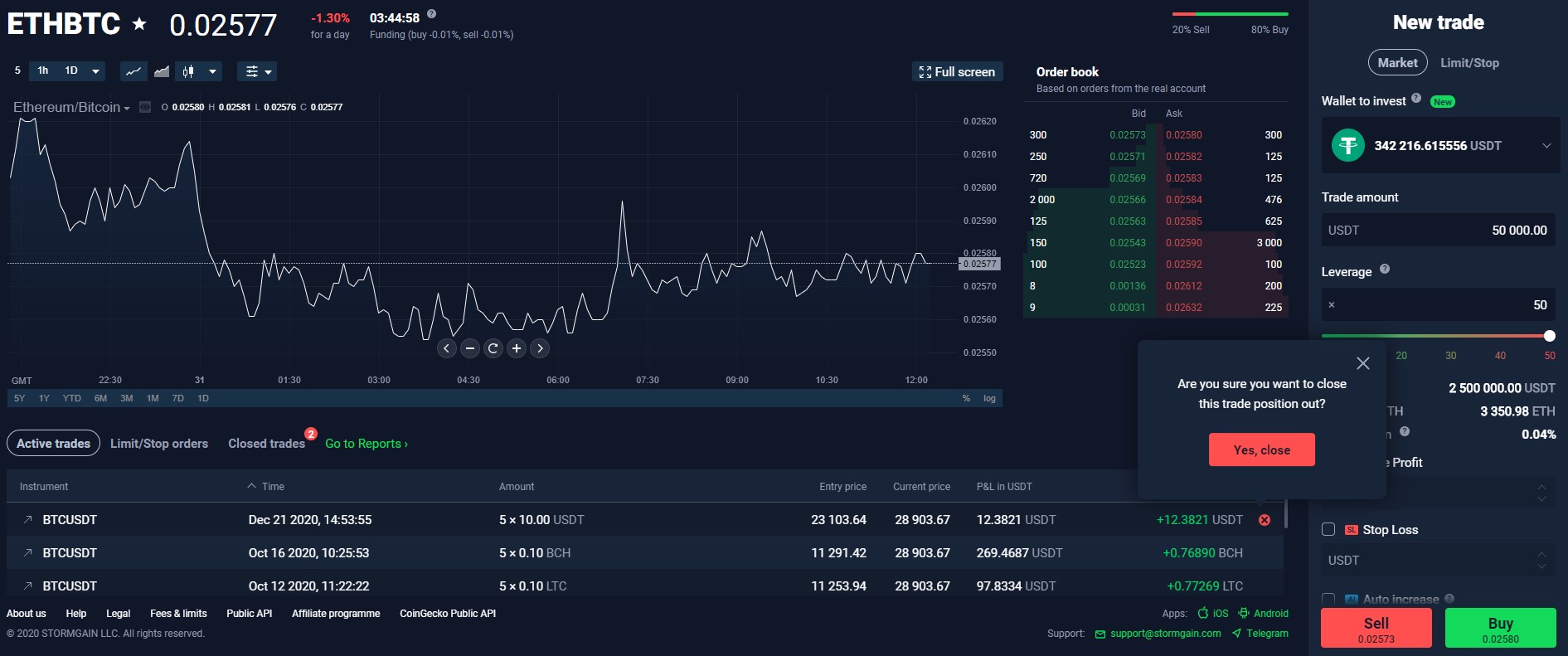1568x656 pixels.
Task: Show Auto increase help info
Action: point(1449,599)
